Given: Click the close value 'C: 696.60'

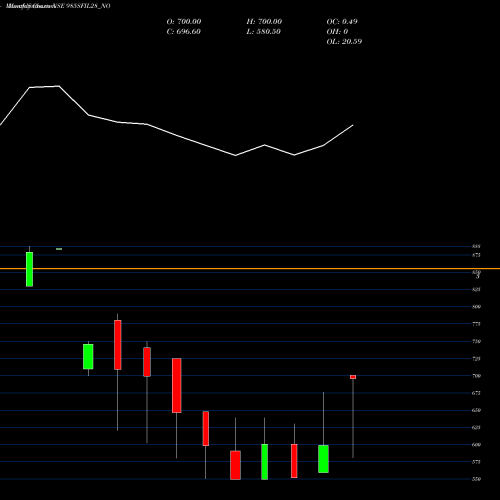Looking at the screenshot, I should pos(183,32).
